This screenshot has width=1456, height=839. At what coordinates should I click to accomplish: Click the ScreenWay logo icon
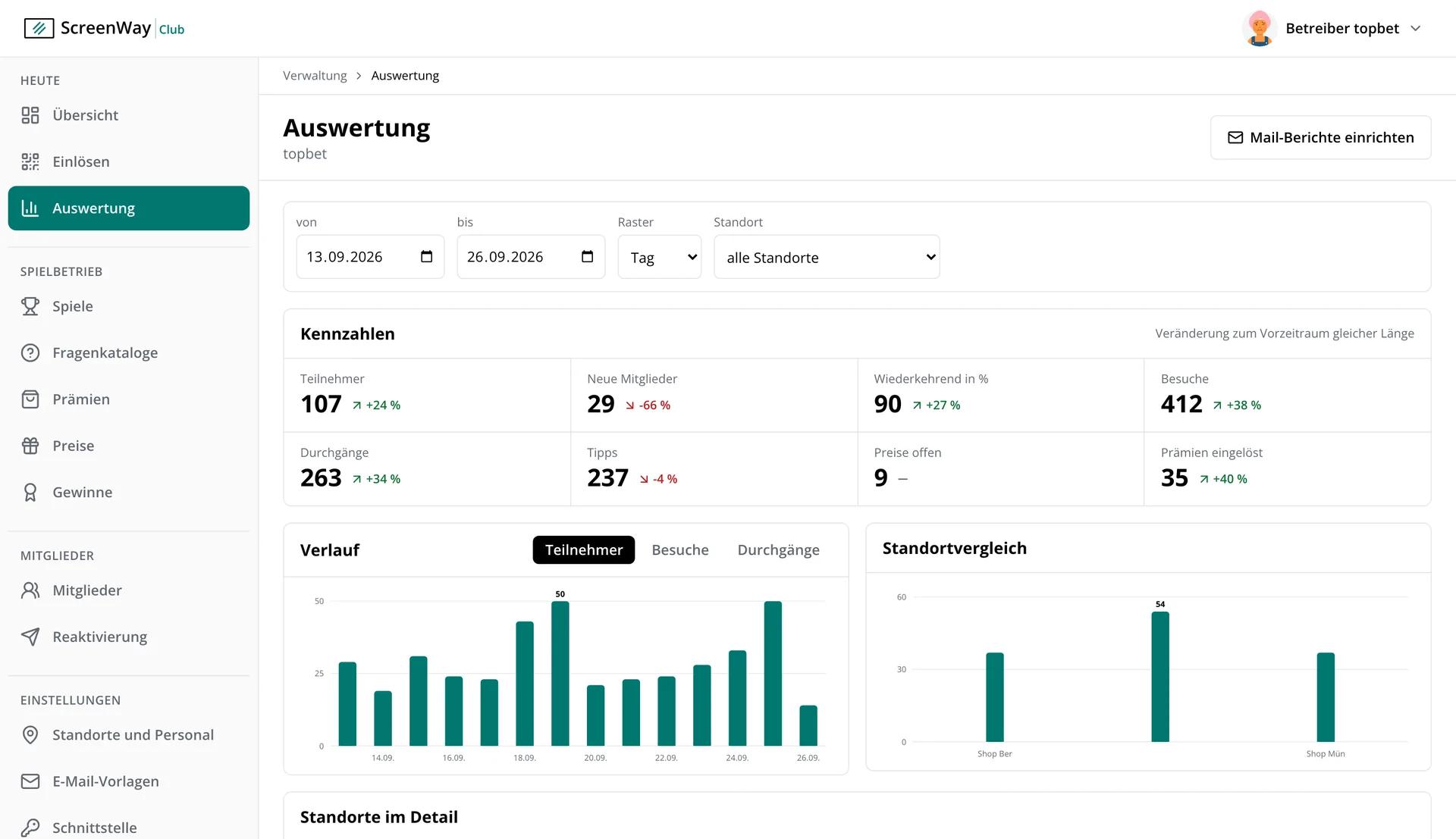click(x=39, y=29)
